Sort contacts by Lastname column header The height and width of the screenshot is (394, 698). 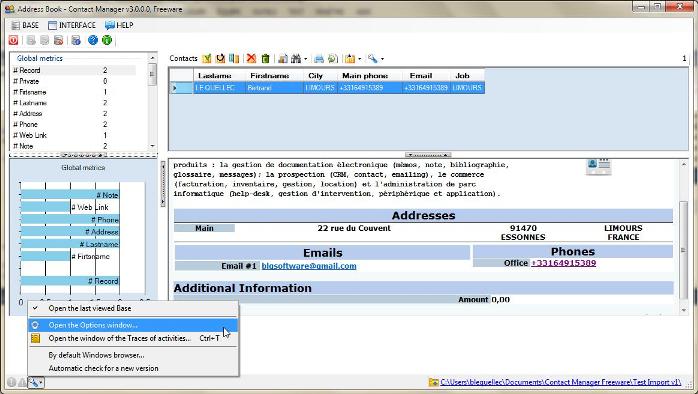pyautogui.click(x=219, y=76)
